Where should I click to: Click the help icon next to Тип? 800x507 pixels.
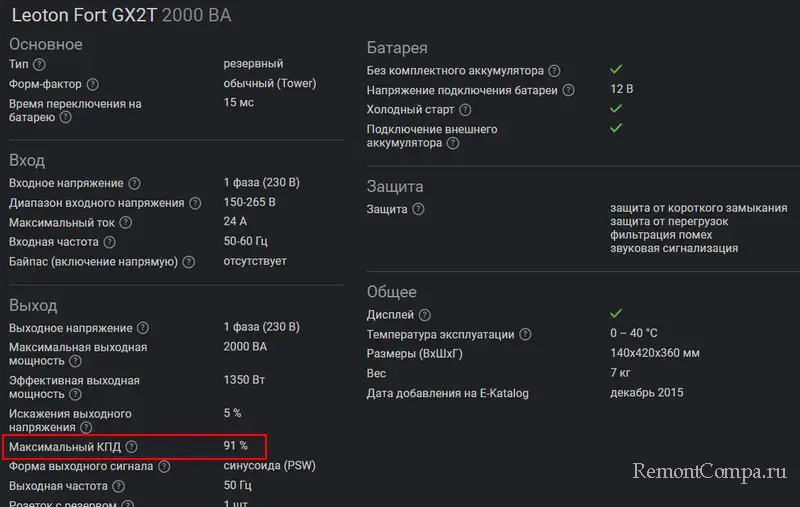(x=39, y=65)
